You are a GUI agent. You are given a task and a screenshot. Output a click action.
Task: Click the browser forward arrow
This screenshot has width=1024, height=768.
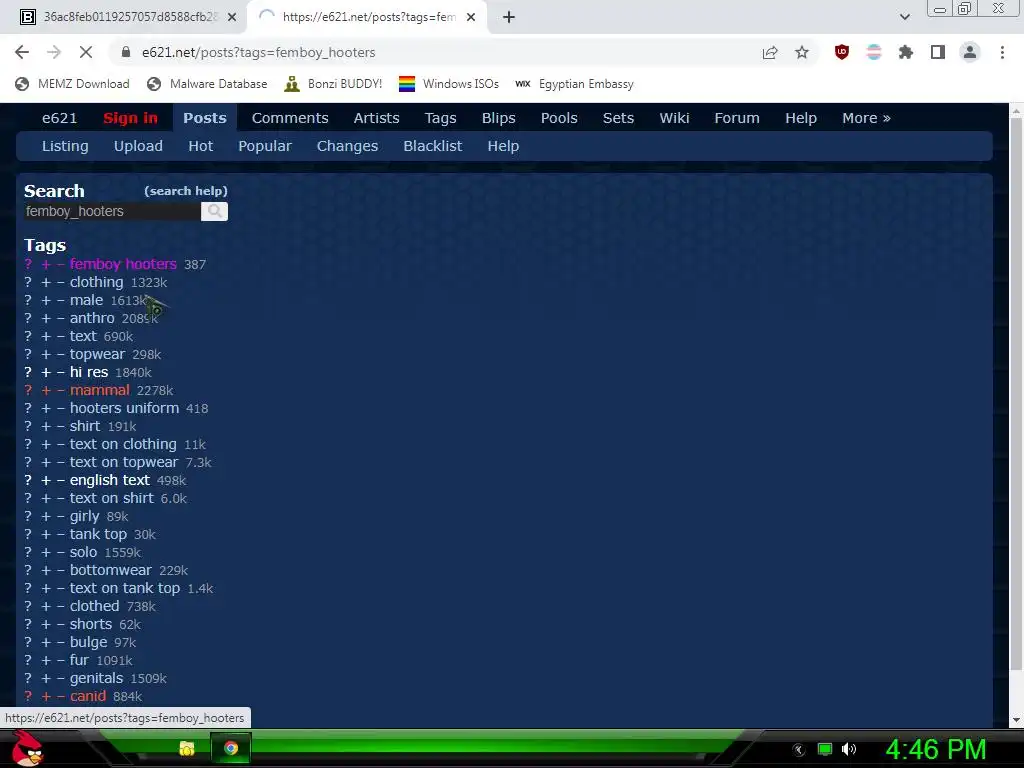54,52
